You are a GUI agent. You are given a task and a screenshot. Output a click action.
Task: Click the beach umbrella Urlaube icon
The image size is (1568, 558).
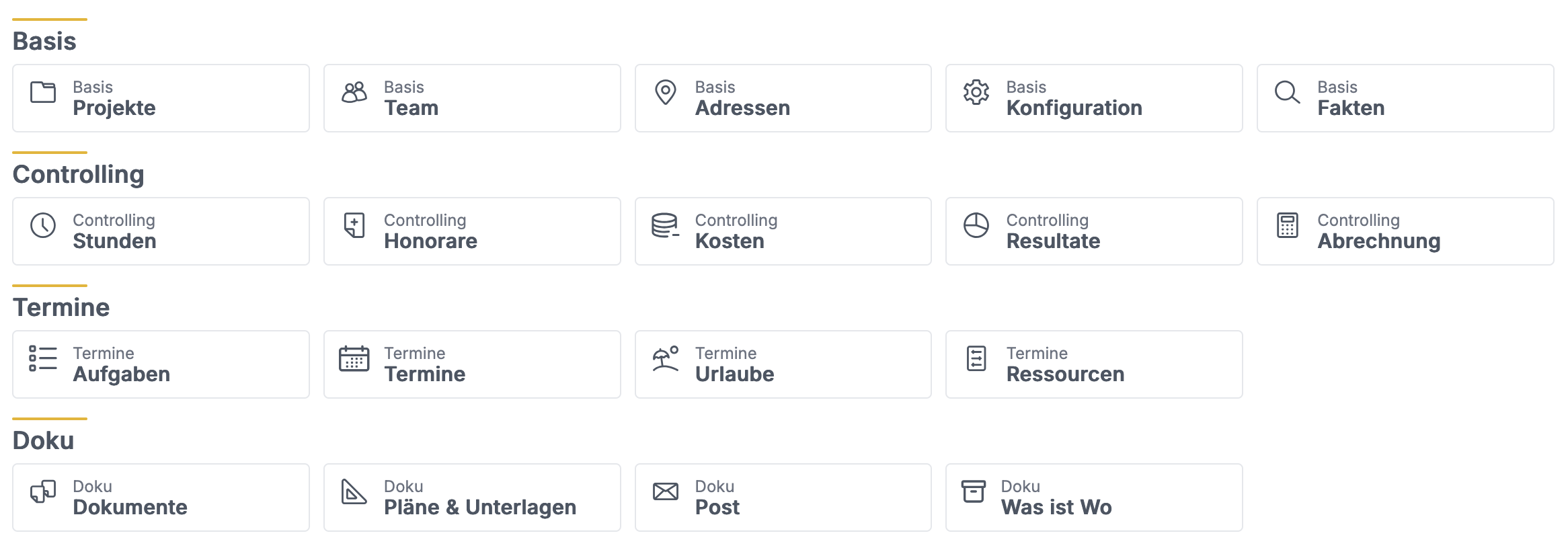coord(666,358)
